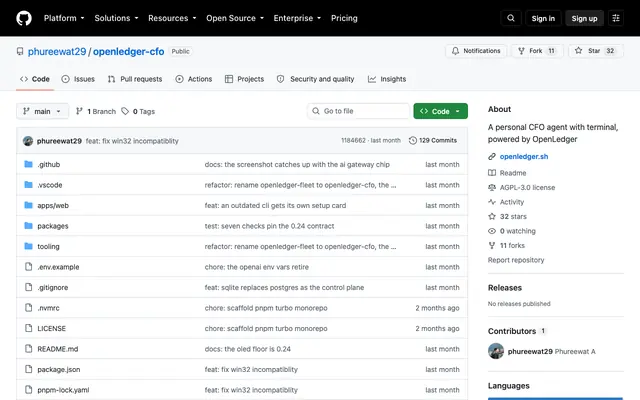Open commit hash 1184662
Image resolution: width=640 pixels, height=400 pixels.
click(x=353, y=140)
